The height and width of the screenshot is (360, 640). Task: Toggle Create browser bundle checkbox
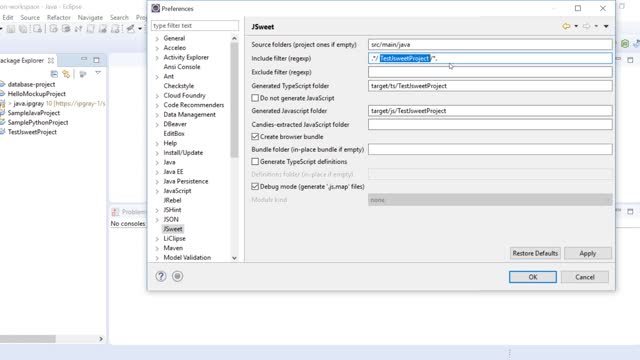click(255, 136)
